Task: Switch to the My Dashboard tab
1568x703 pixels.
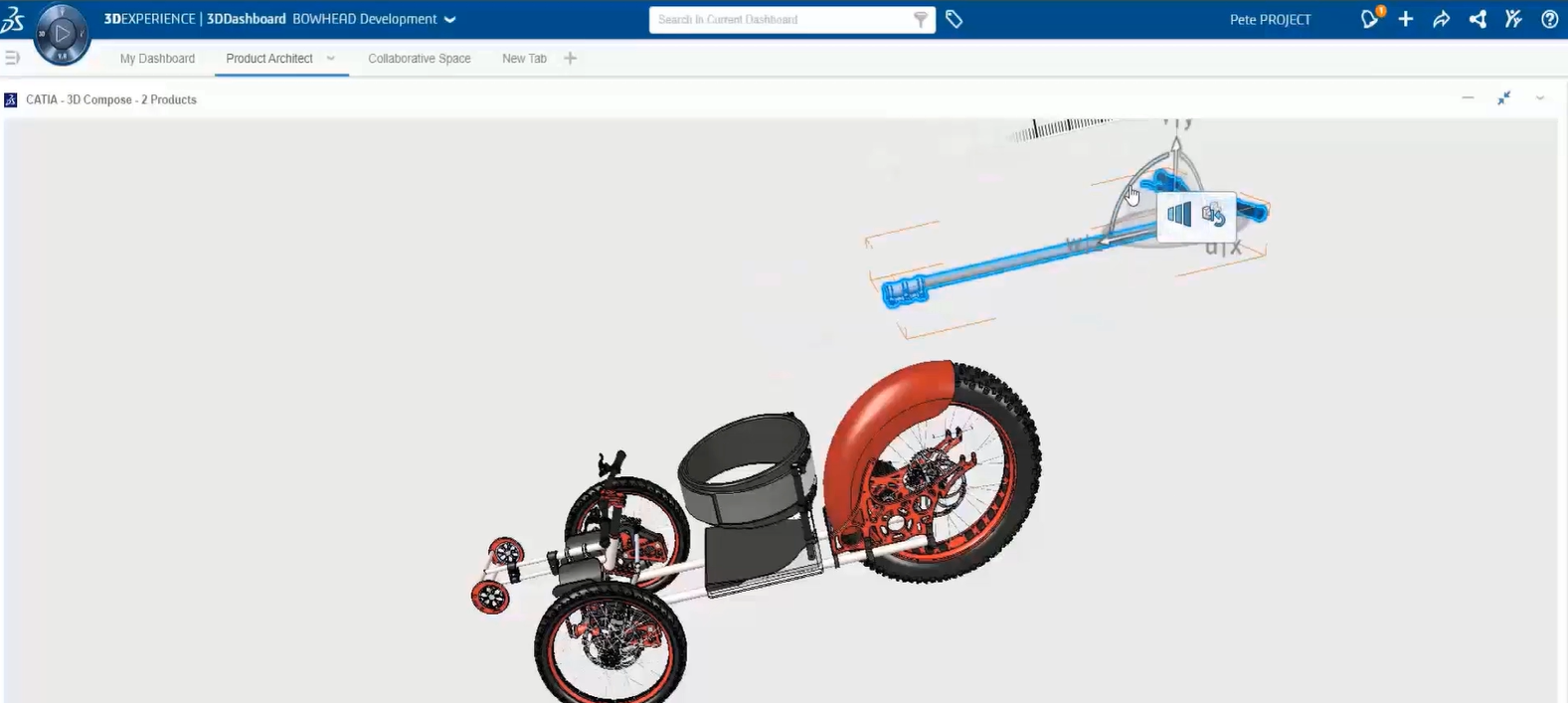Action: coord(157,59)
